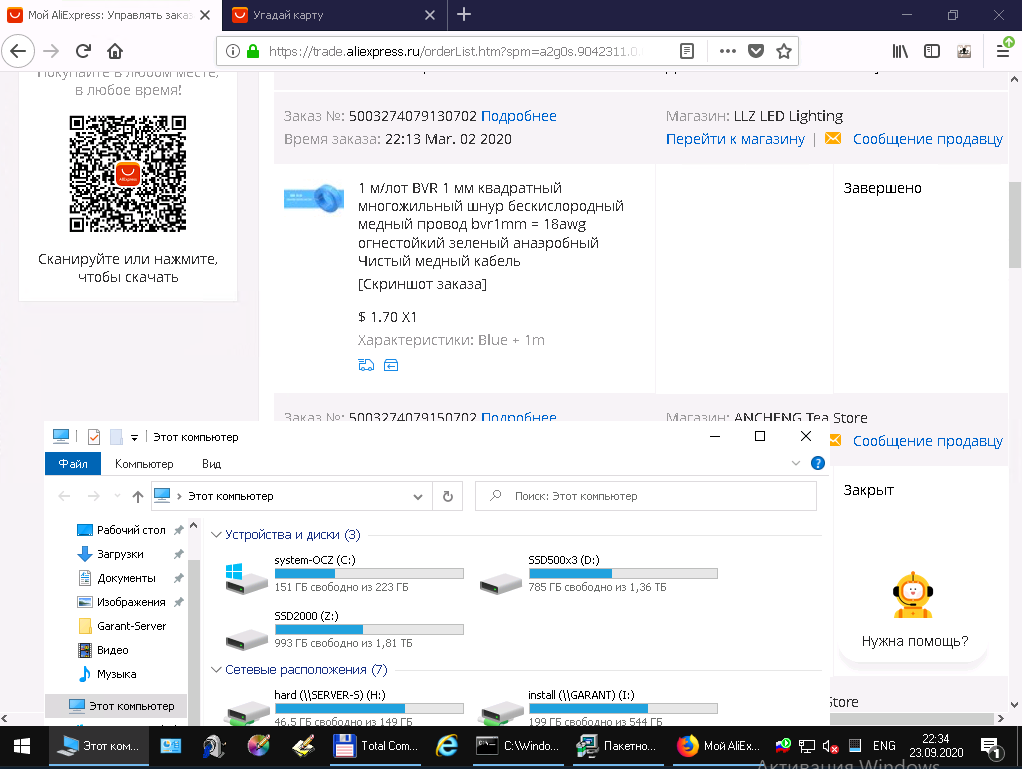Click the return box icon under order
The width and height of the screenshot is (1022, 769).
[391, 365]
